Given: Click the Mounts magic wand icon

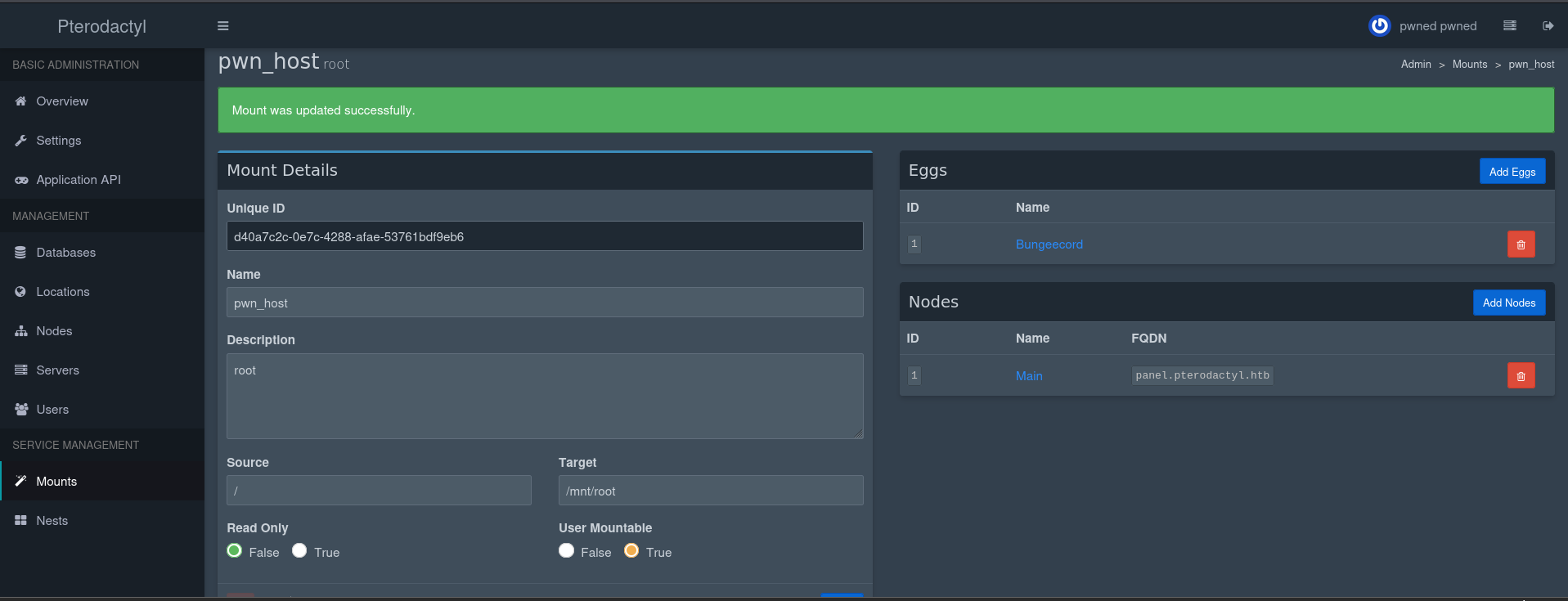Looking at the screenshot, I should (21, 482).
